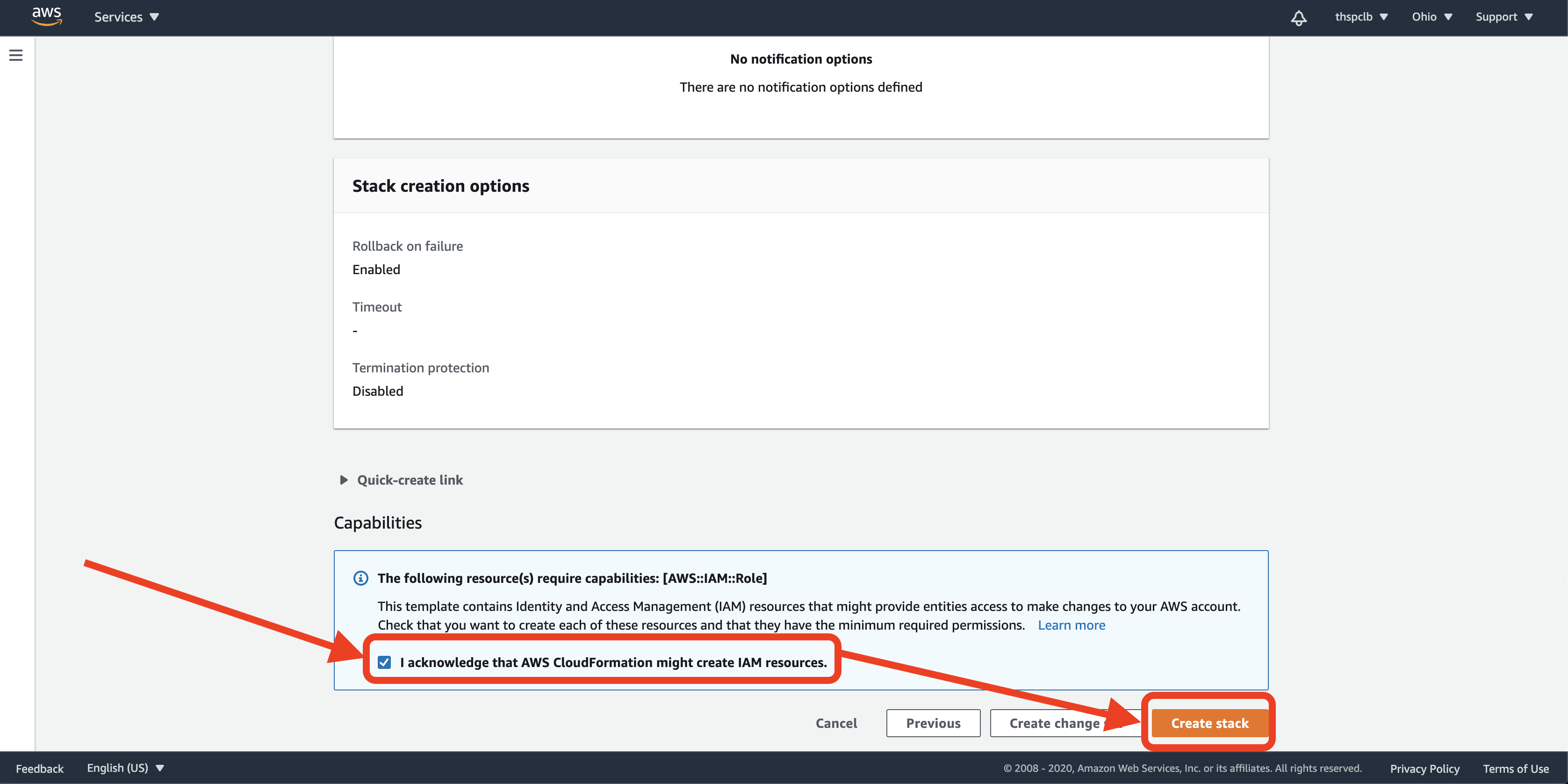Viewport: 1568px width, 784px height.
Task: Click the Create stack button
Action: [x=1209, y=723]
